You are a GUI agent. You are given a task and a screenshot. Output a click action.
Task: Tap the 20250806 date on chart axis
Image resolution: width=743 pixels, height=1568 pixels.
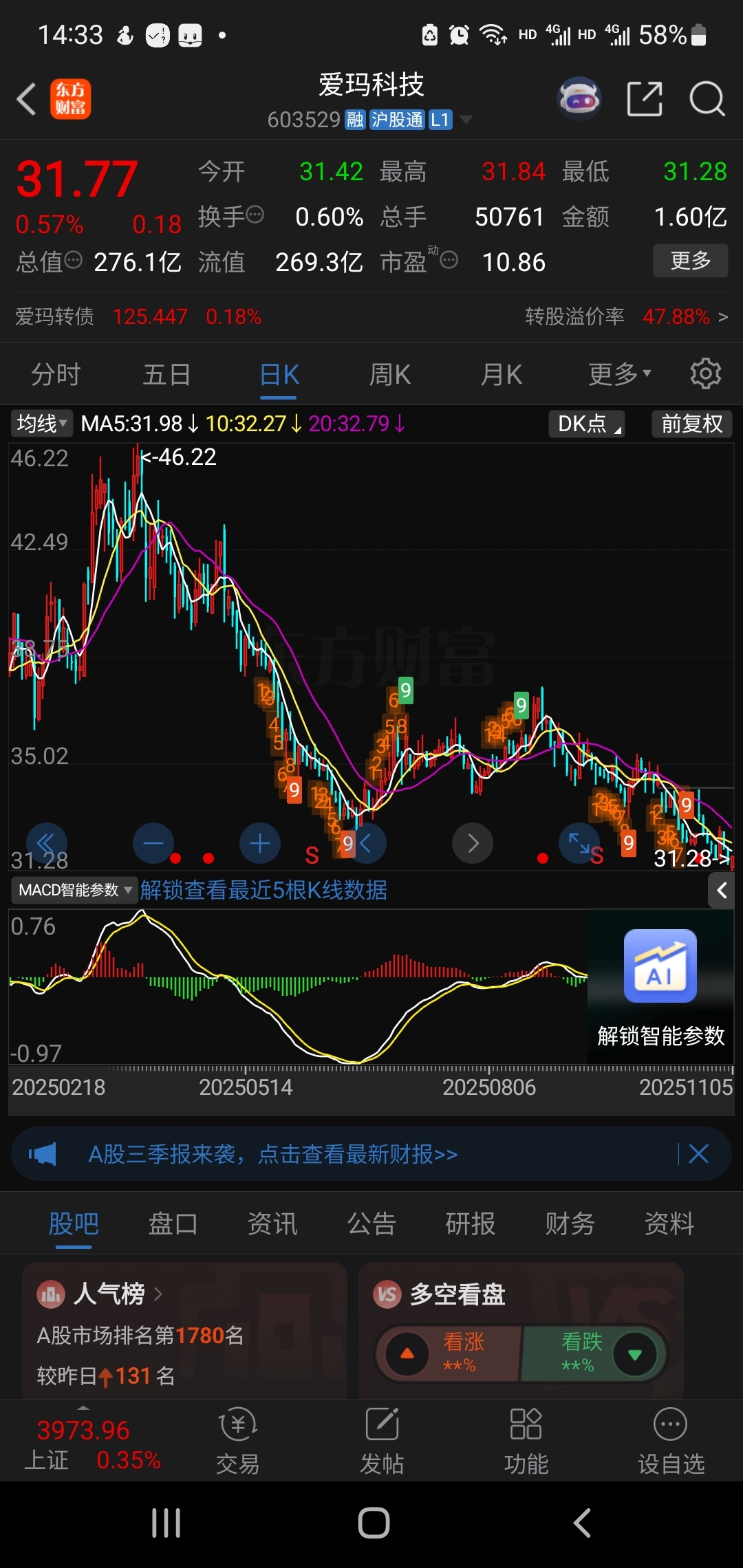[489, 1087]
